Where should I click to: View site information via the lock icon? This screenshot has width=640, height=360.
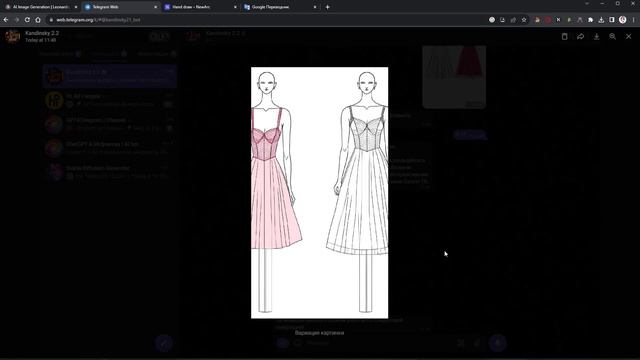click(51, 20)
